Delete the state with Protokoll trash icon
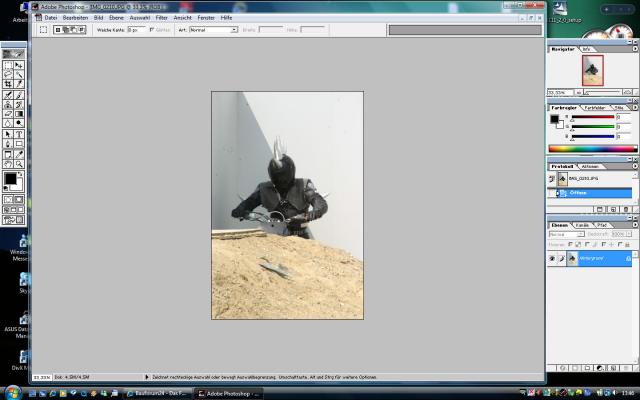This screenshot has width=640, height=400. point(626,209)
